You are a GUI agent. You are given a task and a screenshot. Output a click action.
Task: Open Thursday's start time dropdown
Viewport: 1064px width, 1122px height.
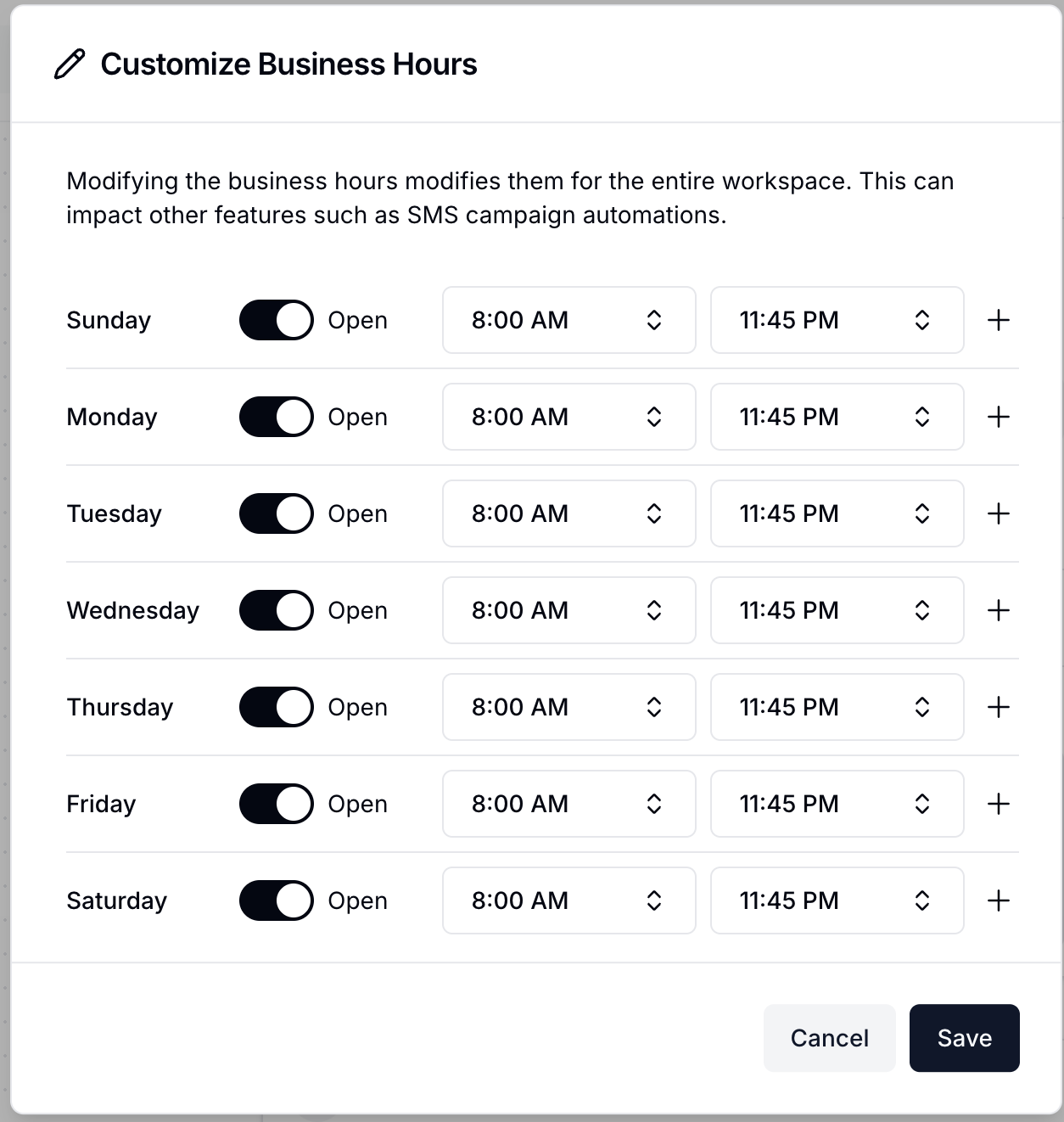(568, 707)
